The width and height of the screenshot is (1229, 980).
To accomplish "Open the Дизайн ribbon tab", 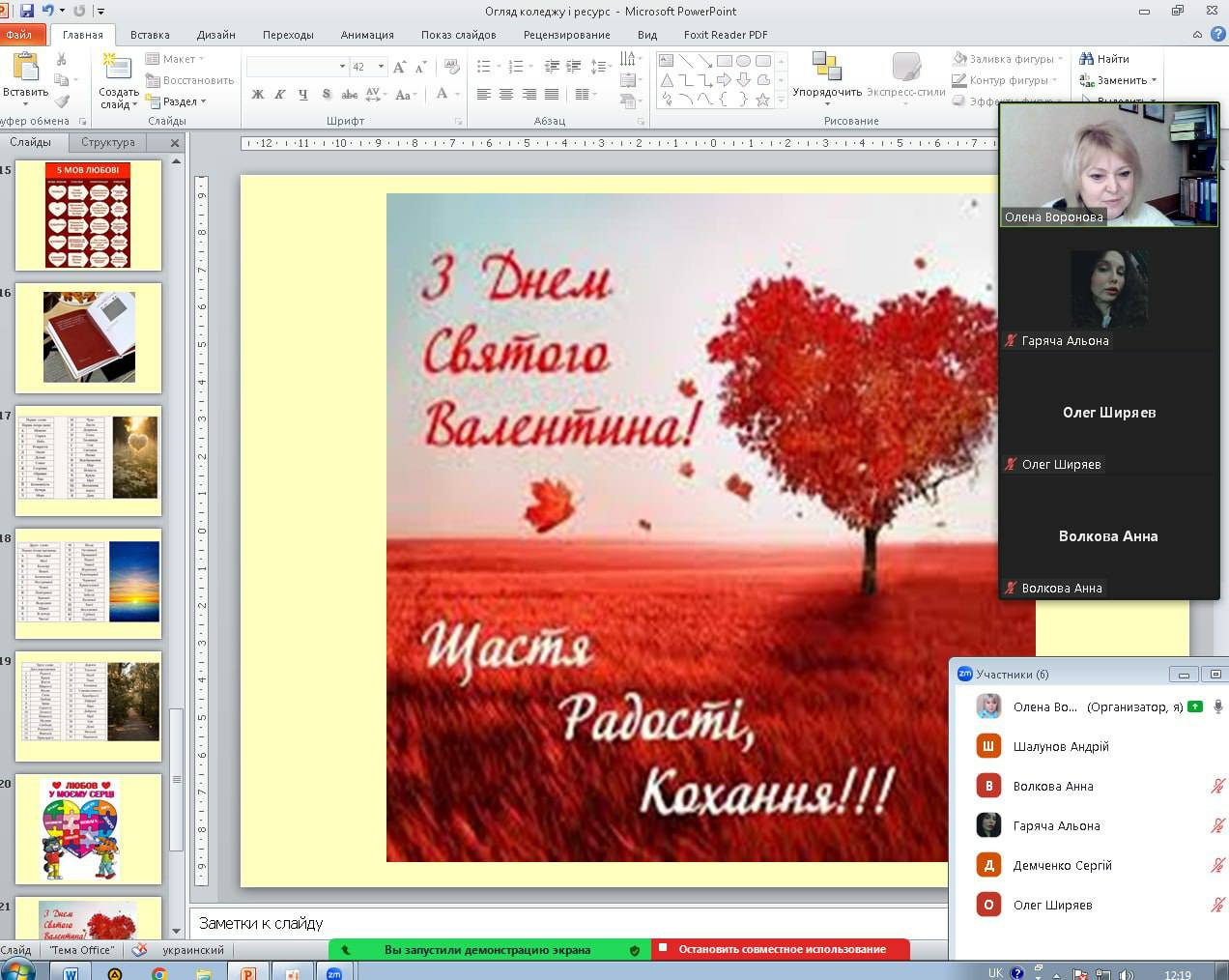I will pos(215,35).
